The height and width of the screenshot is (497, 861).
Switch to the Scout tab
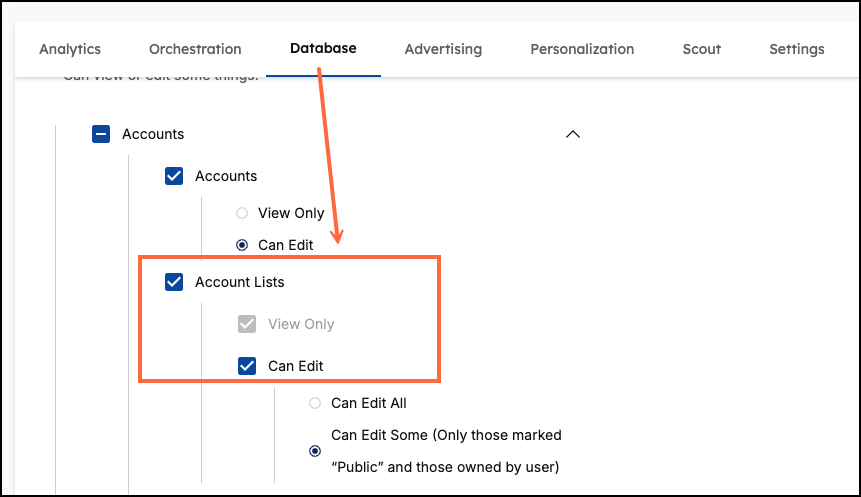701,49
